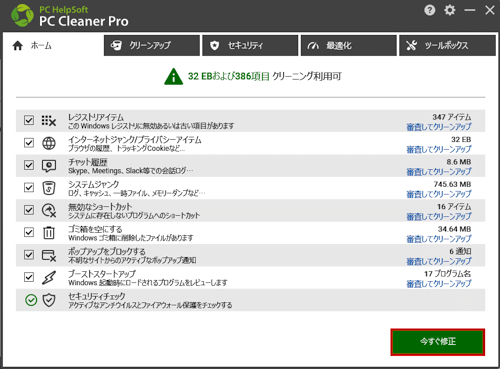Close the PC Cleaner Pro window
Screen dimensions: 500x369
point(490,10)
